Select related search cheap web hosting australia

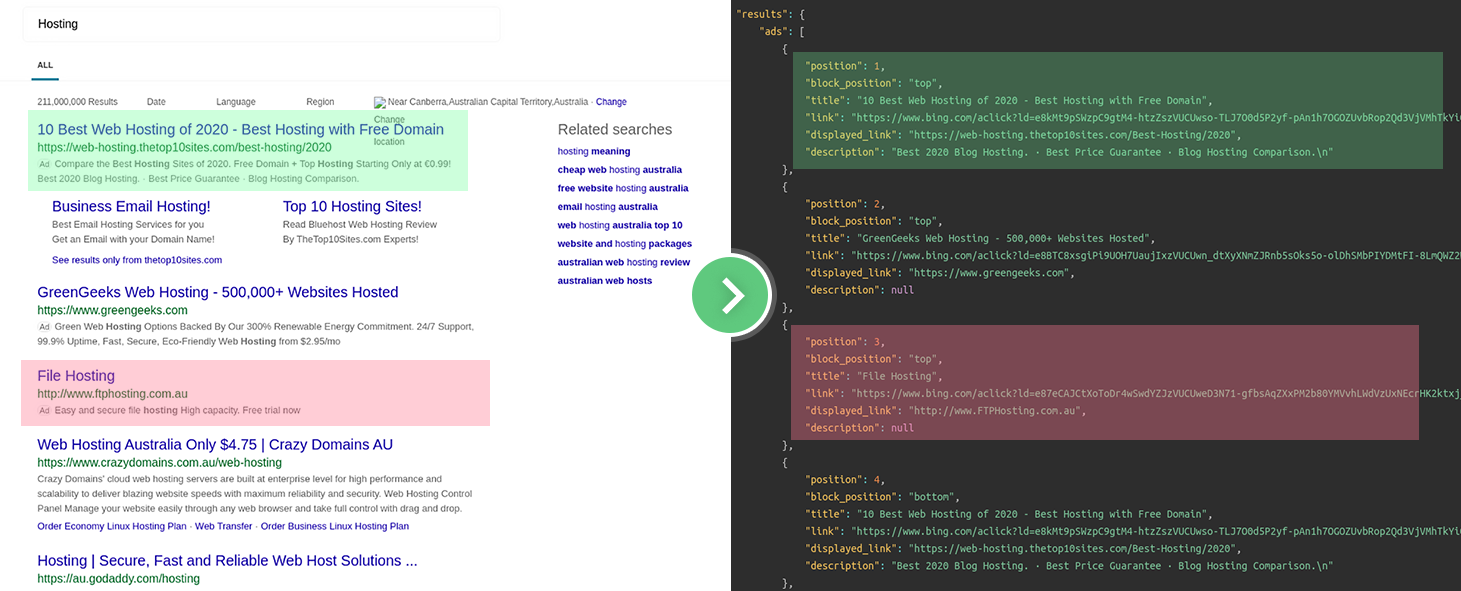pos(619,170)
